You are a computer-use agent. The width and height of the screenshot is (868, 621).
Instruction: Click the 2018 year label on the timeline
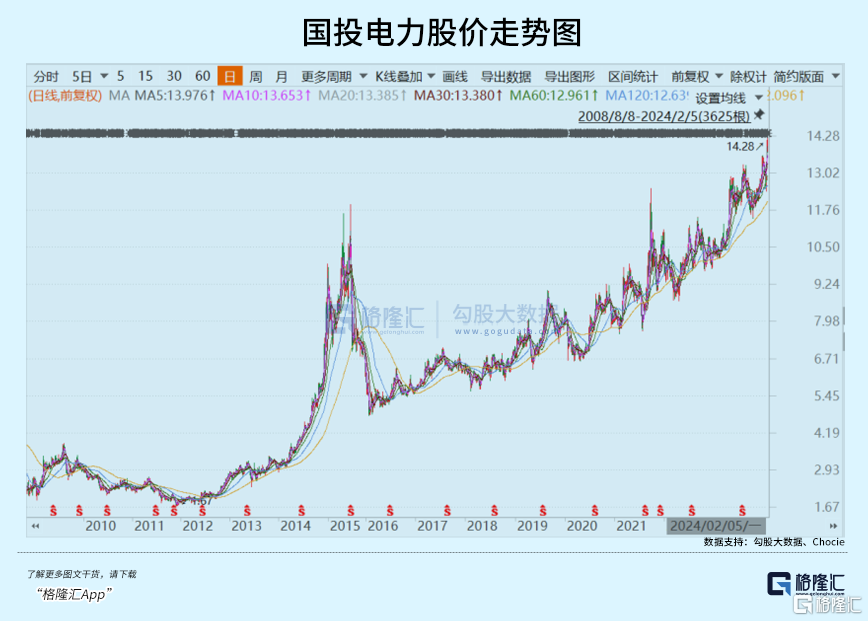pyautogui.click(x=482, y=526)
